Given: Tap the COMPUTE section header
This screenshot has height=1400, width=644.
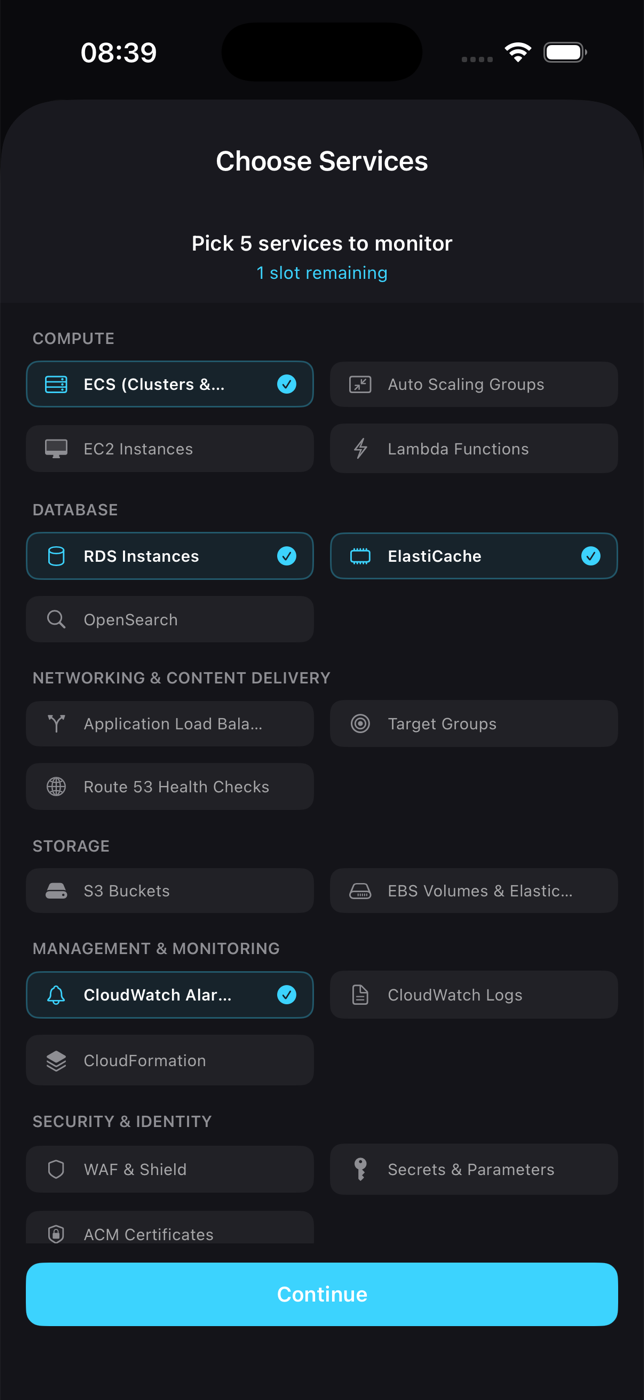Looking at the screenshot, I should pos(74,339).
